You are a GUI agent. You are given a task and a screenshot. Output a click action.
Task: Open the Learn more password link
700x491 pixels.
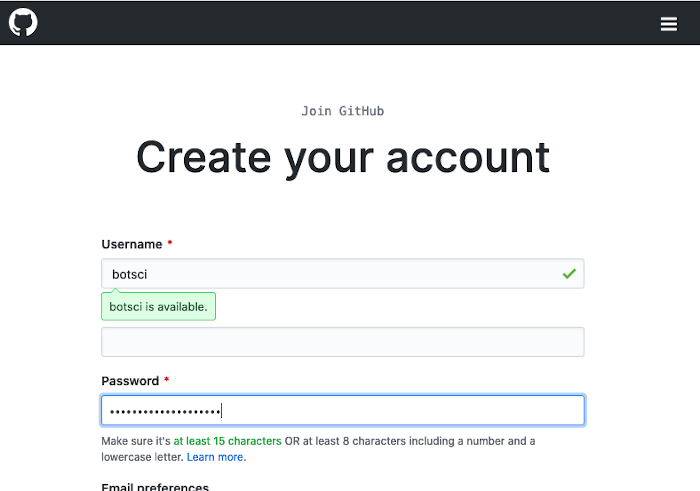(215, 457)
